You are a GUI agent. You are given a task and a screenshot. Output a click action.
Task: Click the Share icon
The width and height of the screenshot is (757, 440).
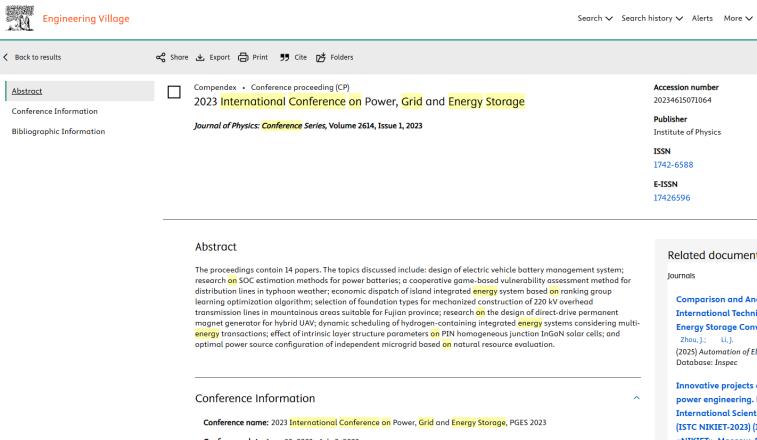point(161,57)
